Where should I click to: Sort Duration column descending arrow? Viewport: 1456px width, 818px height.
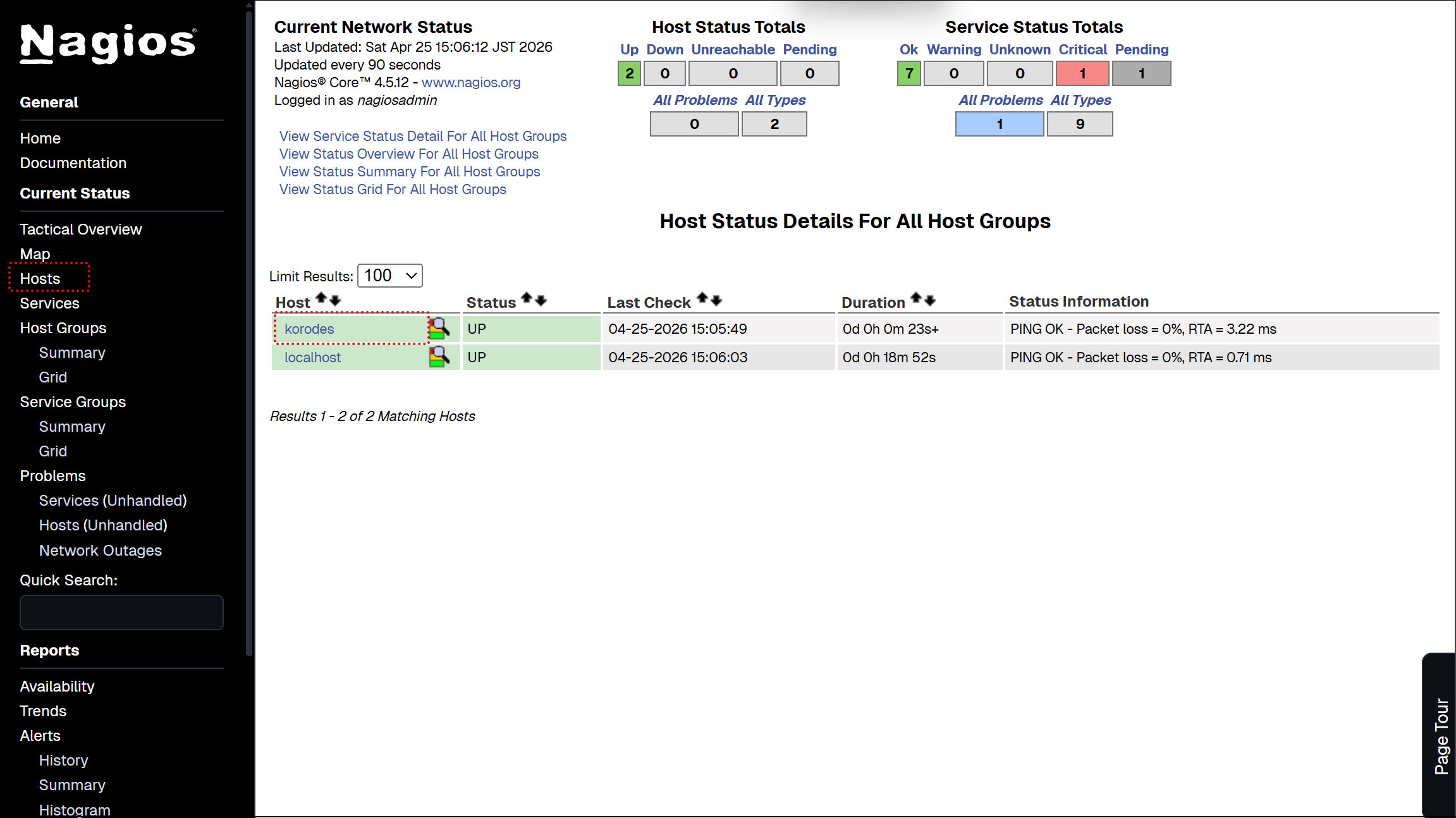(930, 300)
